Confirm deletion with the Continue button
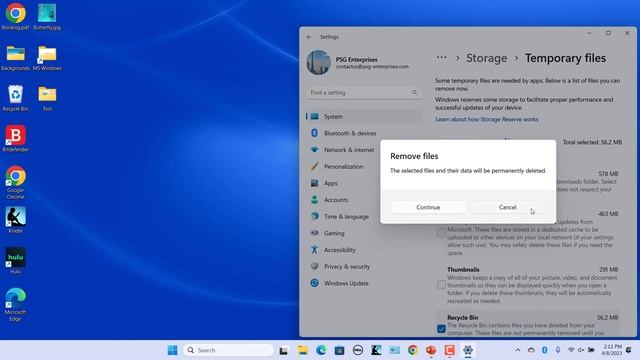 428,207
